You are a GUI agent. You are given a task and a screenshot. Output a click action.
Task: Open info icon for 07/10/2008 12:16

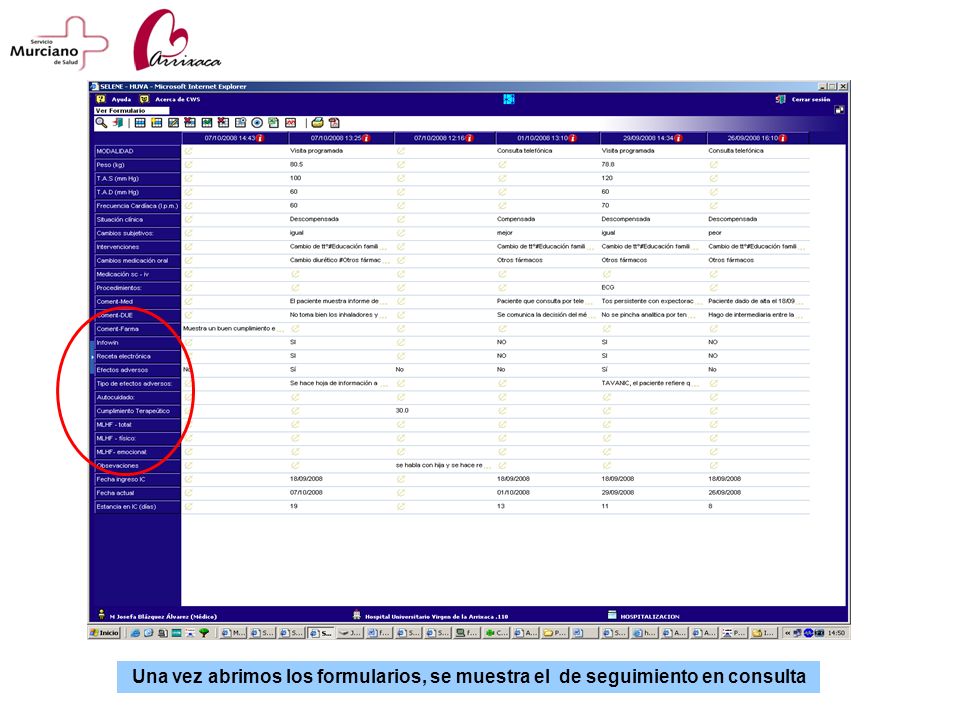click(x=470, y=138)
